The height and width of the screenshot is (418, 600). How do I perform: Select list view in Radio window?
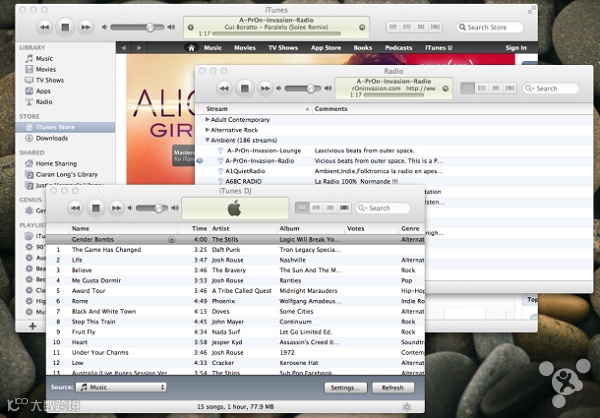click(467, 88)
